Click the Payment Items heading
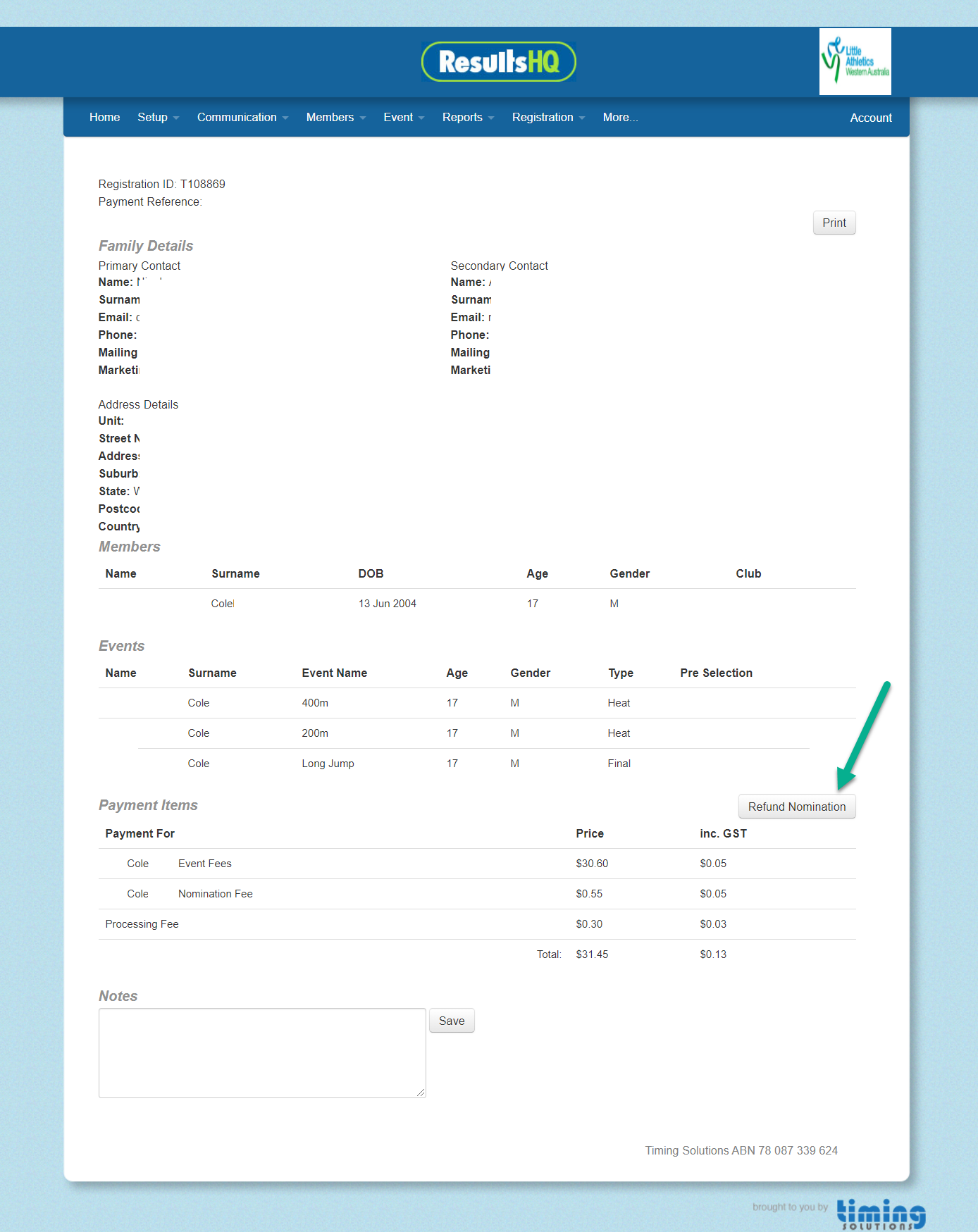Screen dimensions: 978x1232 point(148,805)
